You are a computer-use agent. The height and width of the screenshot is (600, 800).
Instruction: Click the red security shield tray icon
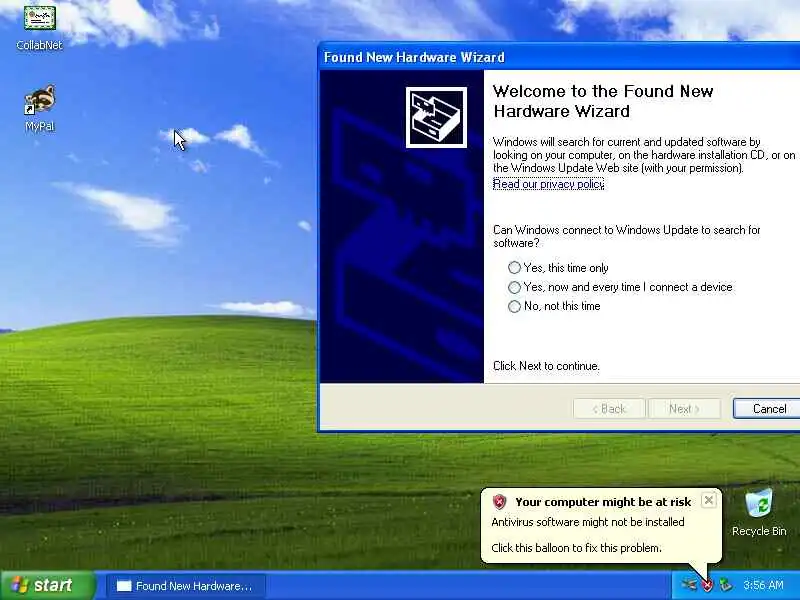pos(707,585)
